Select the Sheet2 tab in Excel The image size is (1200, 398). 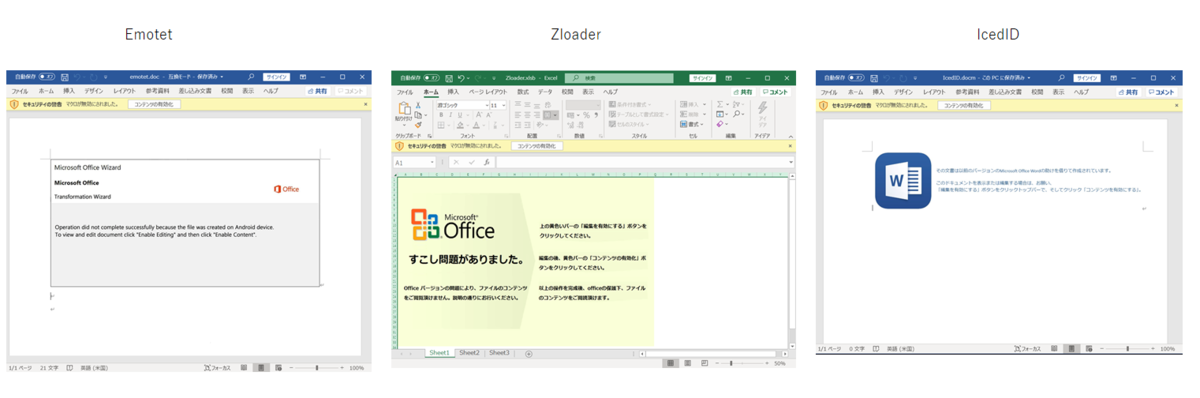pos(470,353)
